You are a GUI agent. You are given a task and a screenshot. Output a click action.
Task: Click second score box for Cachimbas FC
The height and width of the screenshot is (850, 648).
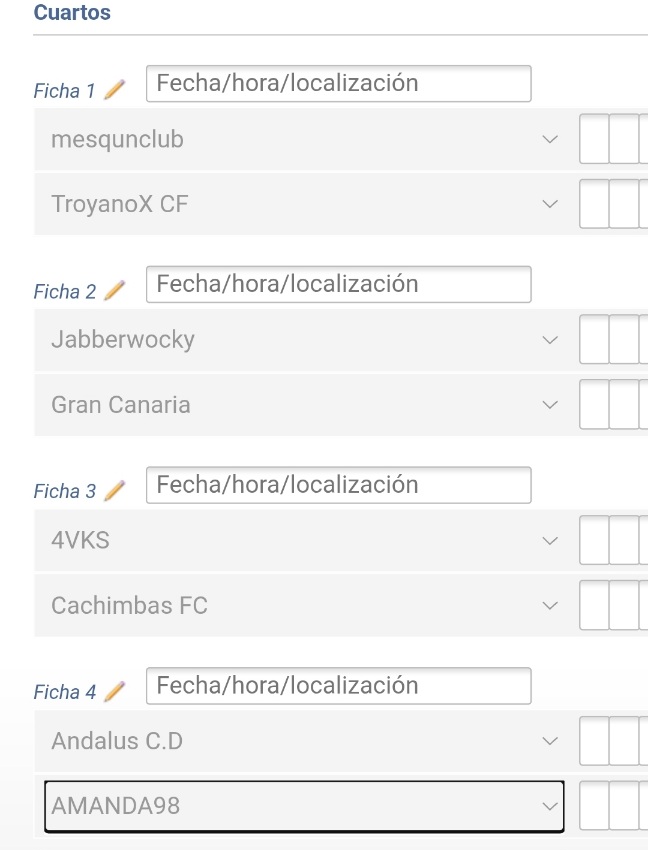624,605
